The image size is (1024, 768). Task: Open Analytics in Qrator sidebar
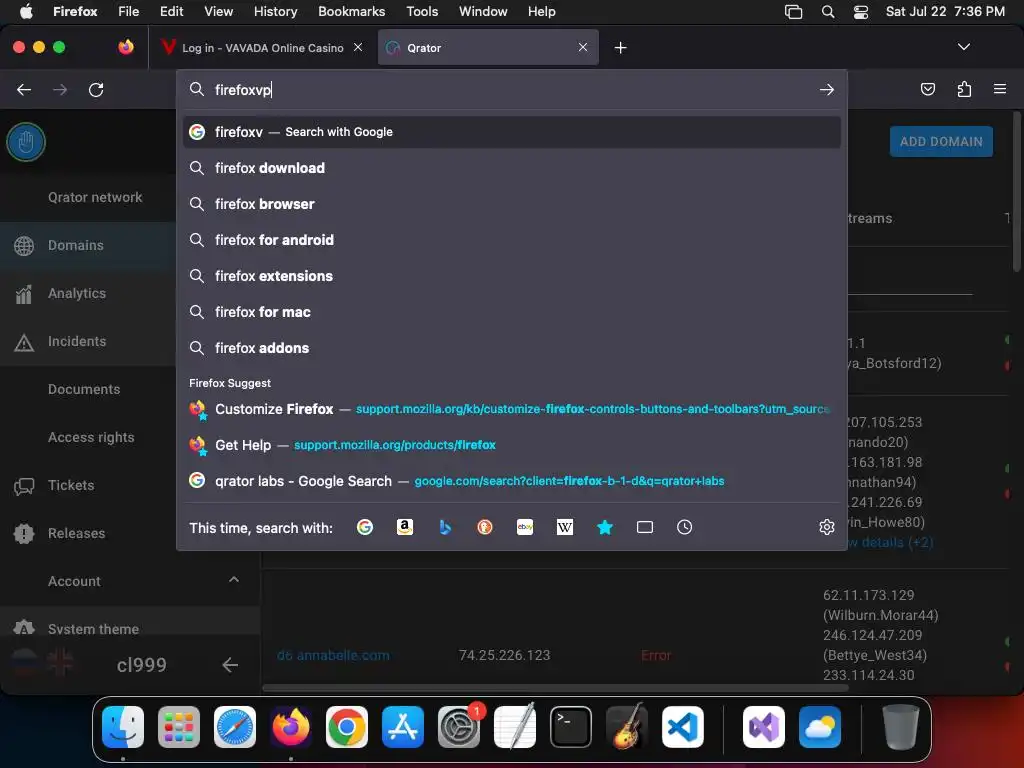(x=88, y=293)
